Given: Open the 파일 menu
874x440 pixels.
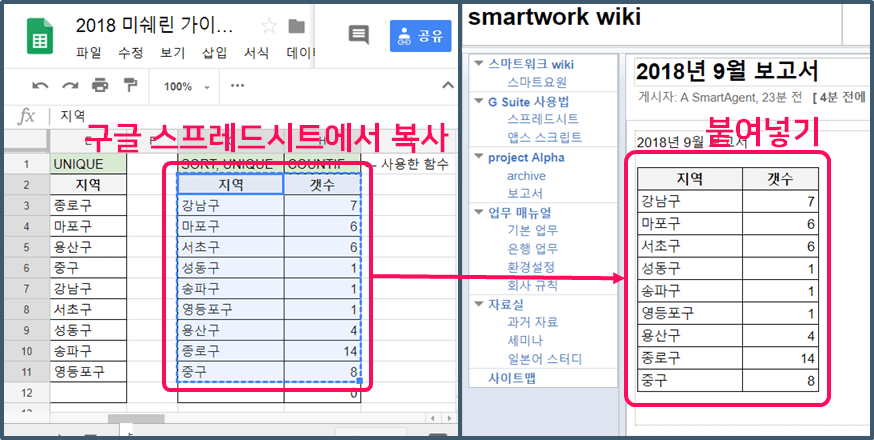Looking at the screenshot, I should (89, 53).
